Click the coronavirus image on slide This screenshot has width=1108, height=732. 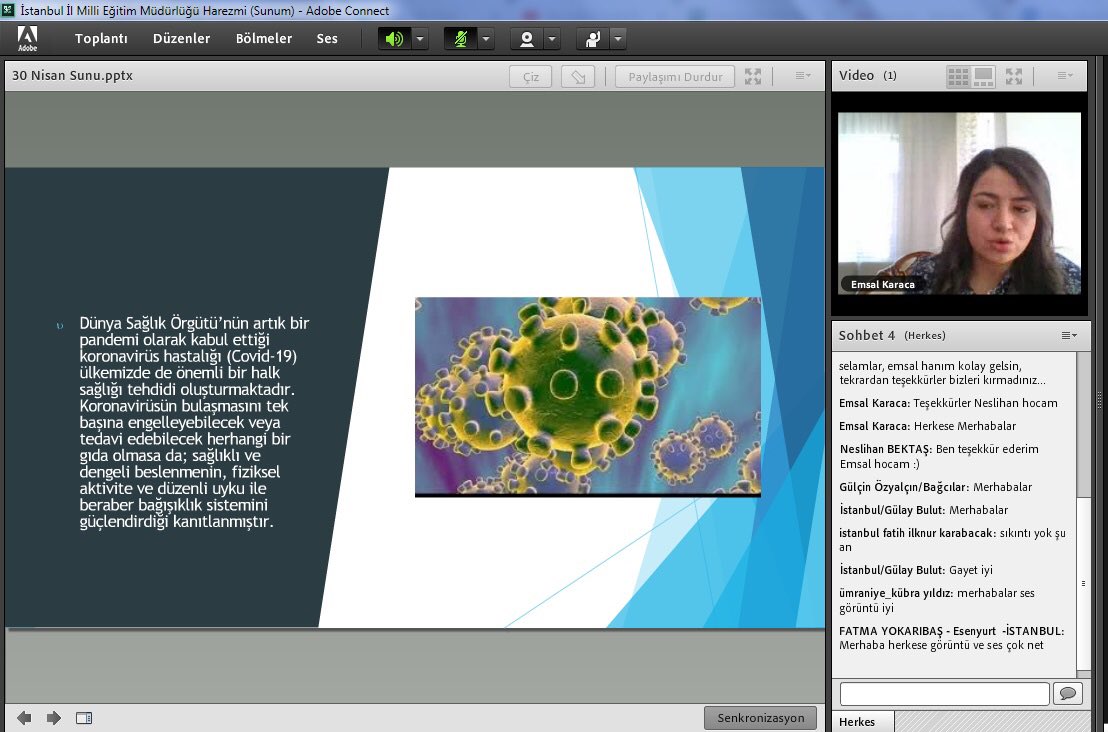(x=588, y=396)
